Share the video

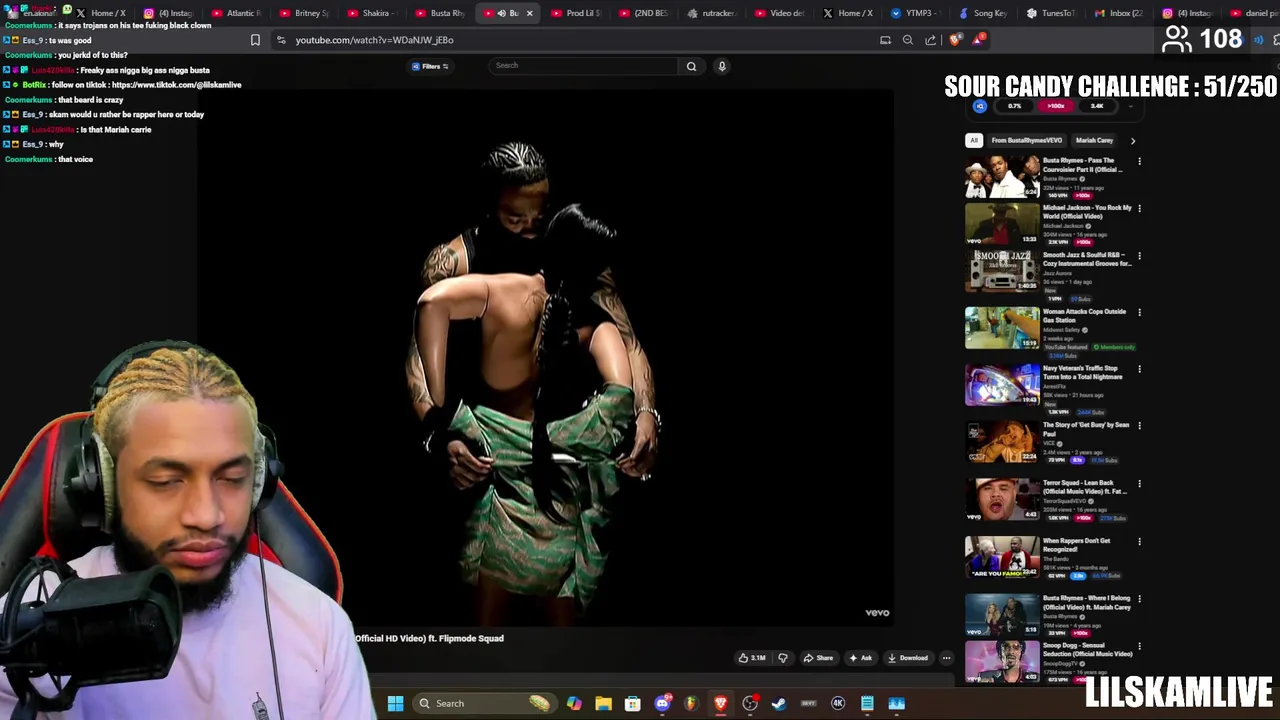point(818,658)
